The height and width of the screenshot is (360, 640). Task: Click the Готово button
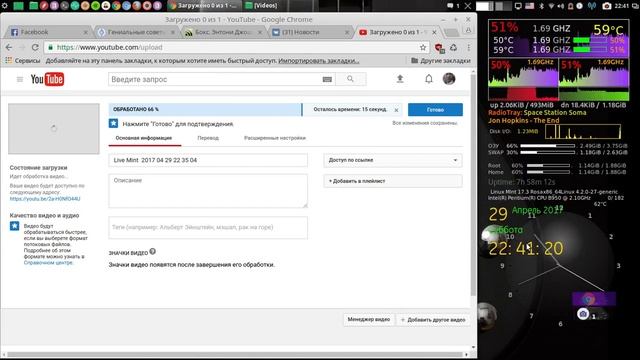click(435, 109)
